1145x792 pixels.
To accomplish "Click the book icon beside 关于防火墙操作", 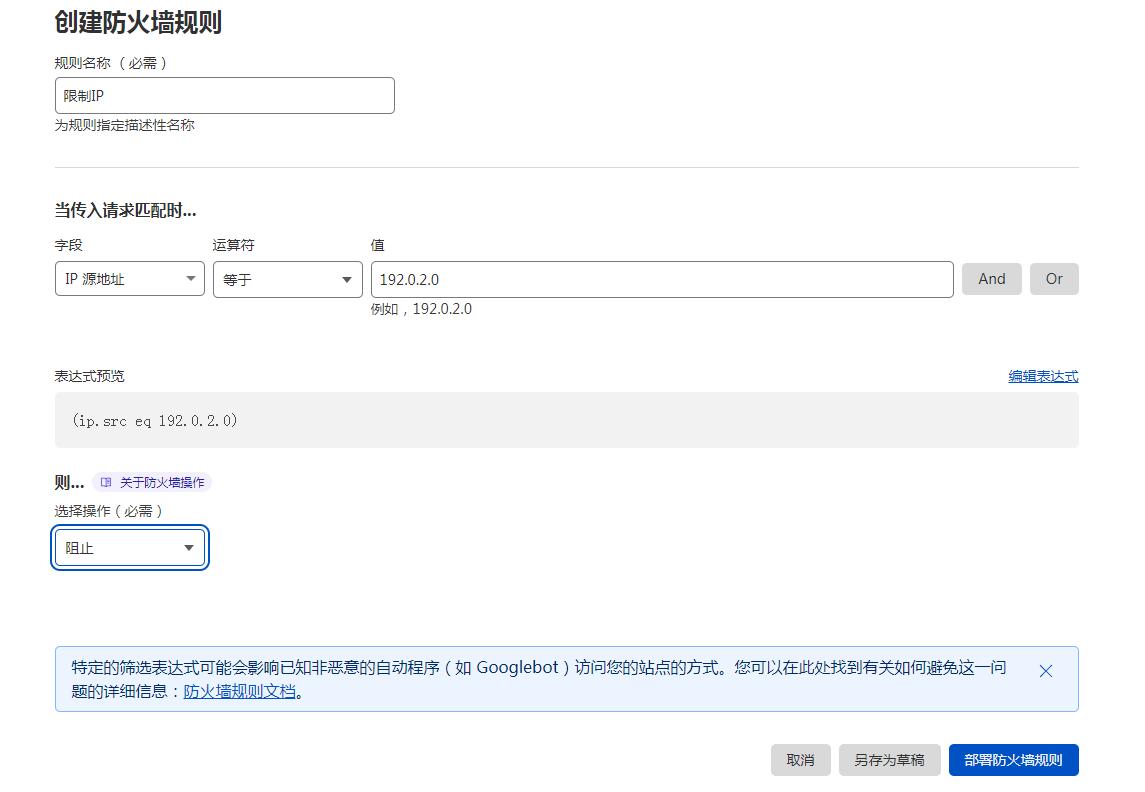I will click(106, 482).
